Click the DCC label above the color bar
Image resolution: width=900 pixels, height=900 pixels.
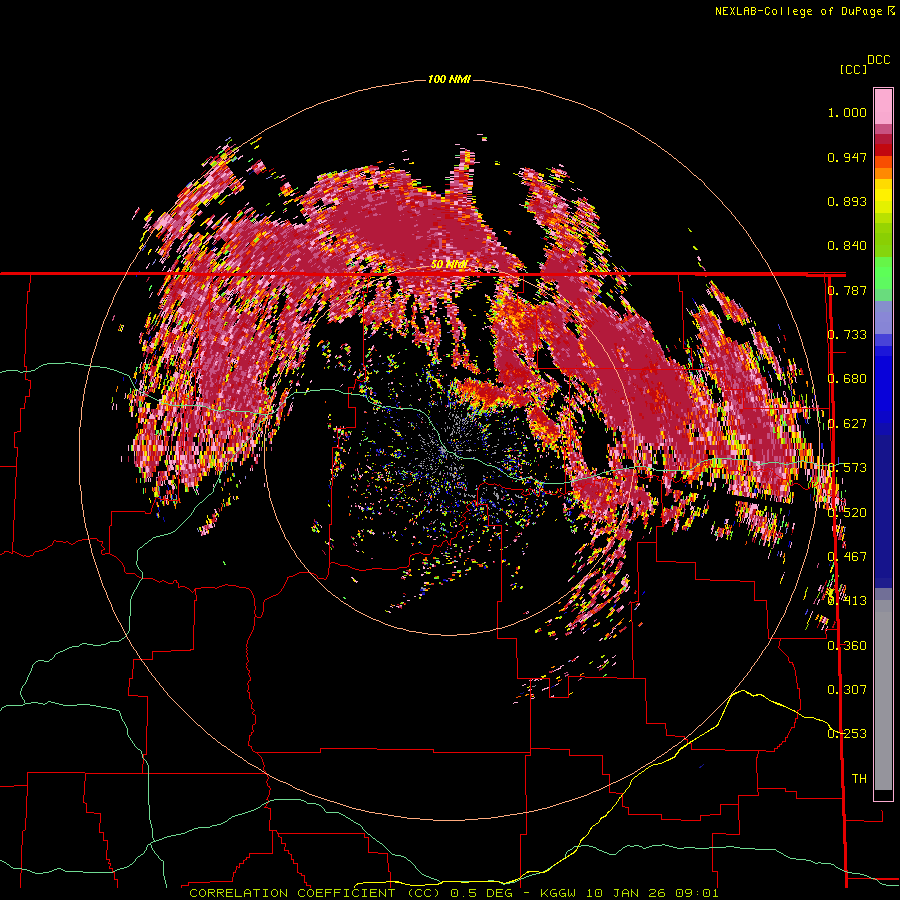click(879, 60)
